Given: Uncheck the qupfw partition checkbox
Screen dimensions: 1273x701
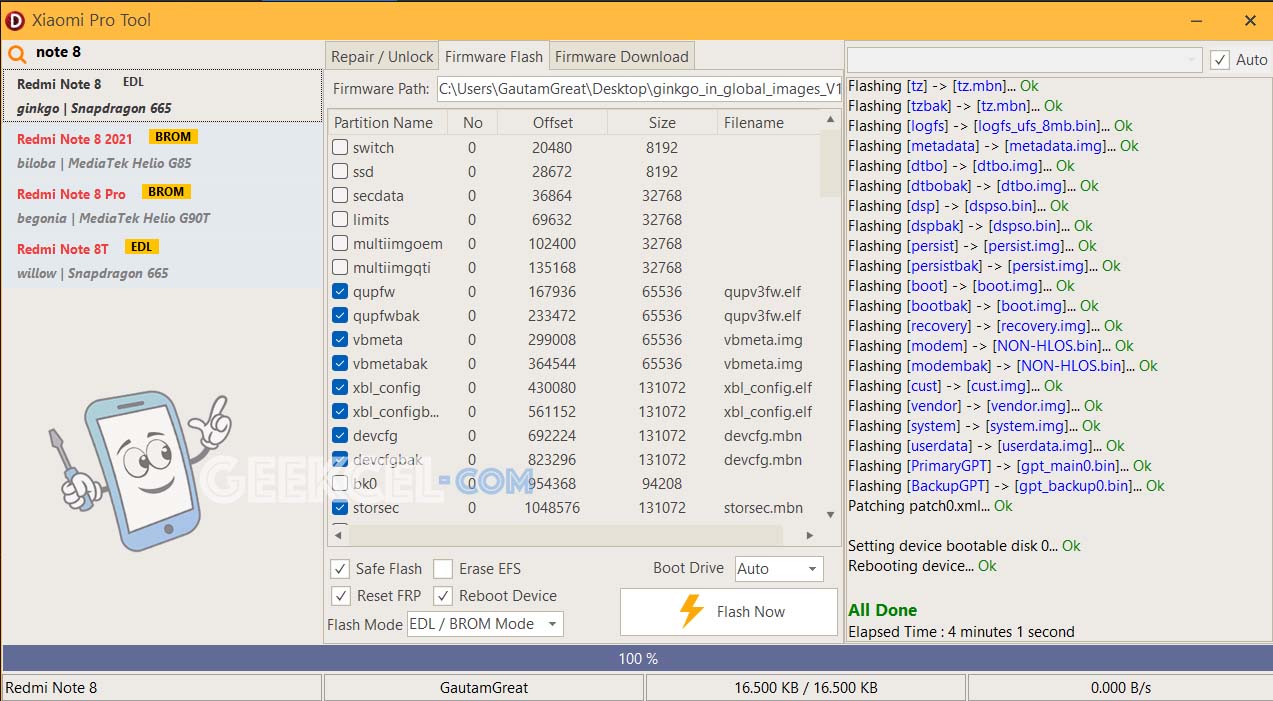Looking at the screenshot, I should (x=340, y=291).
